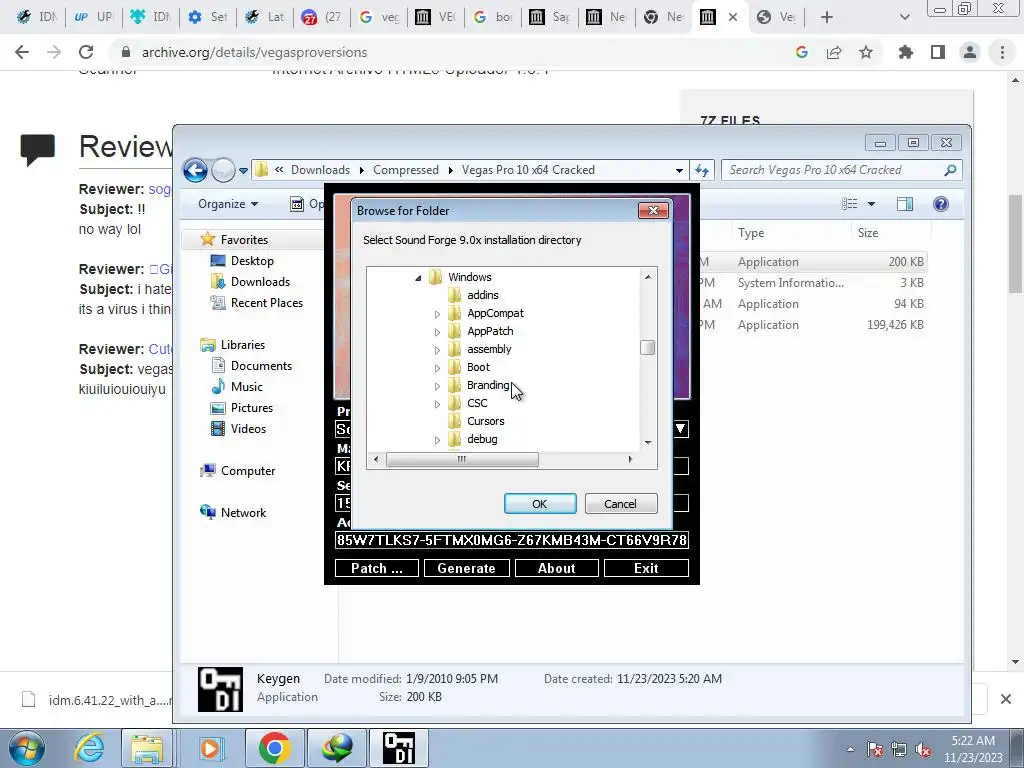Click OK in Browse for Folder dialog

(539, 504)
